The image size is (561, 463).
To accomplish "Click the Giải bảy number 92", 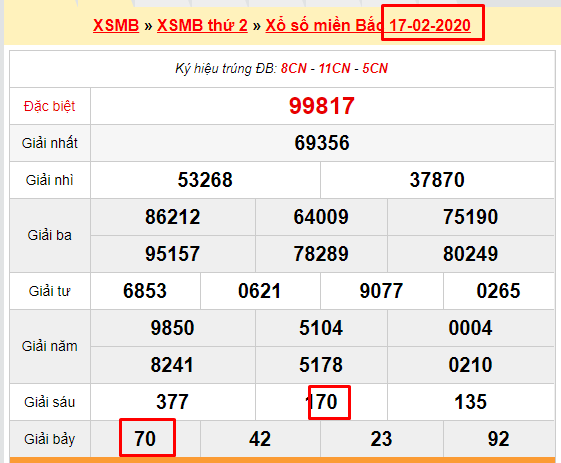I will pyautogui.click(x=498, y=439).
